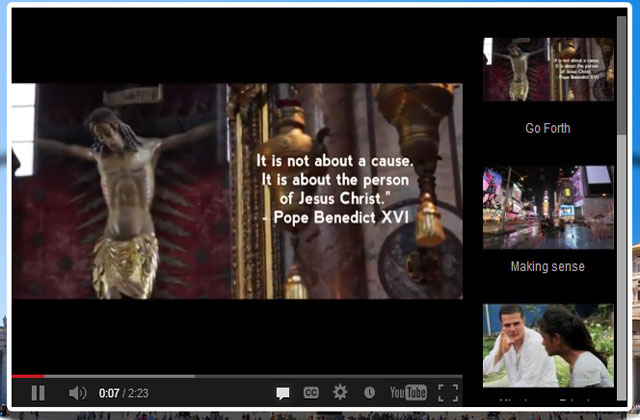The image size is (640, 420).
Task: Click the 0:07 / 2:23 time display
Action: (124, 393)
